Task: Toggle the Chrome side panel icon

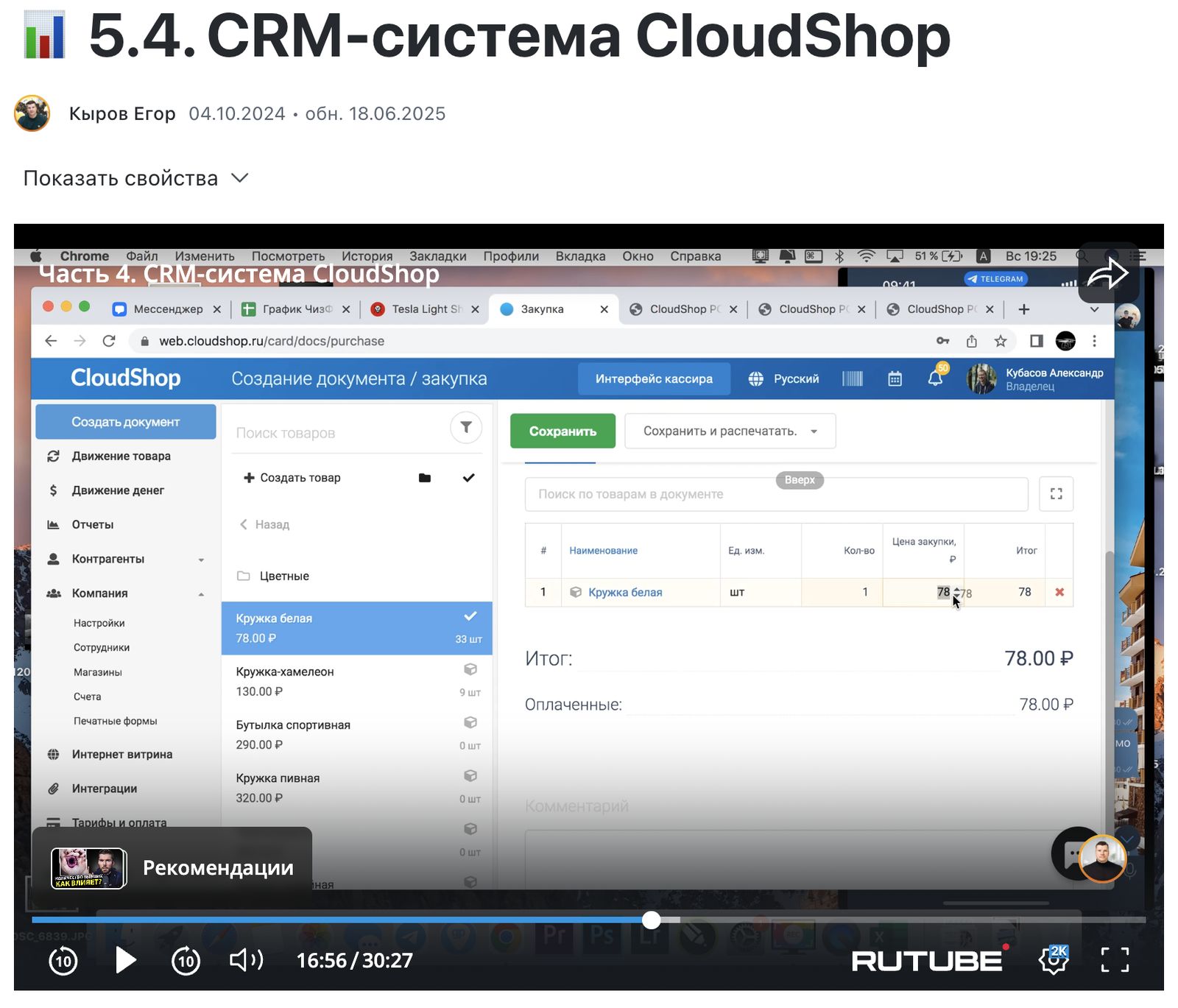Action: [1037, 341]
